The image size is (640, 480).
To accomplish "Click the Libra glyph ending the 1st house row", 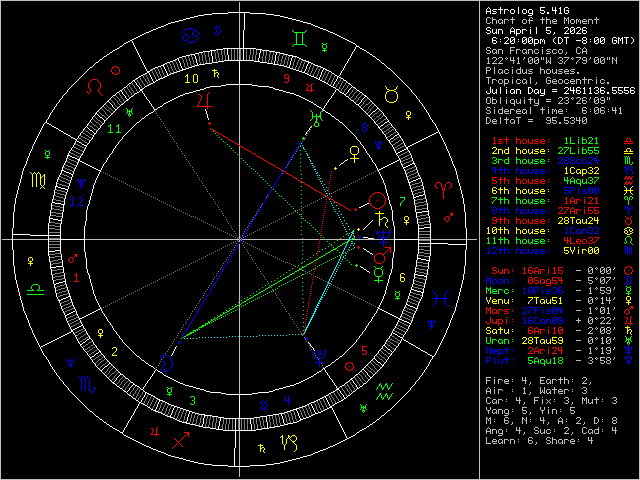I will pyautogui.click(x=629, y=141).
